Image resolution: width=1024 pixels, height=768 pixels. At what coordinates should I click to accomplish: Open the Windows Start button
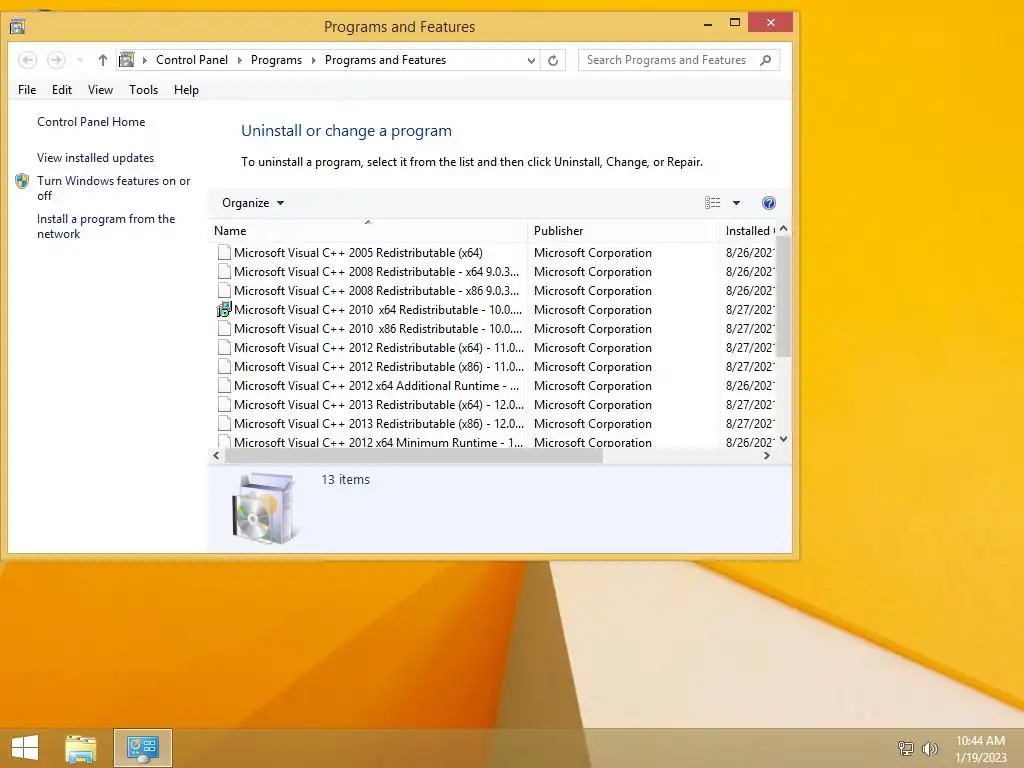[25, 748]
